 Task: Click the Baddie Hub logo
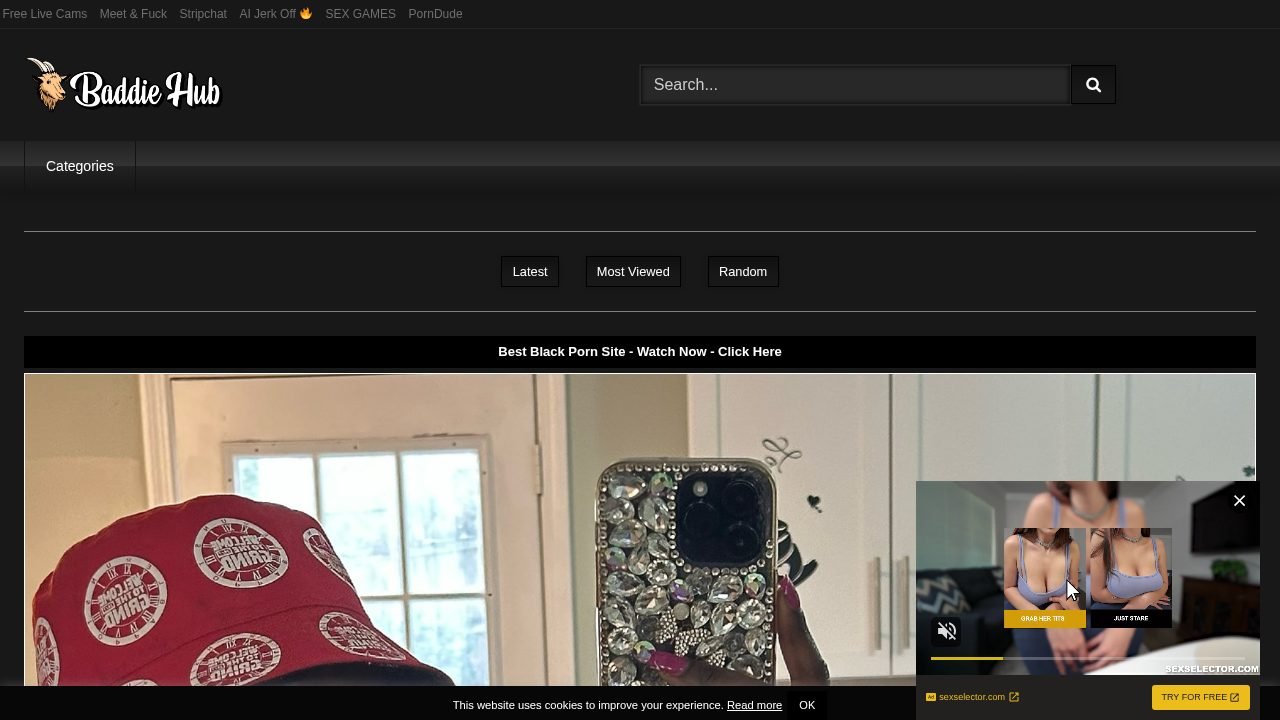tap(123, 85)
